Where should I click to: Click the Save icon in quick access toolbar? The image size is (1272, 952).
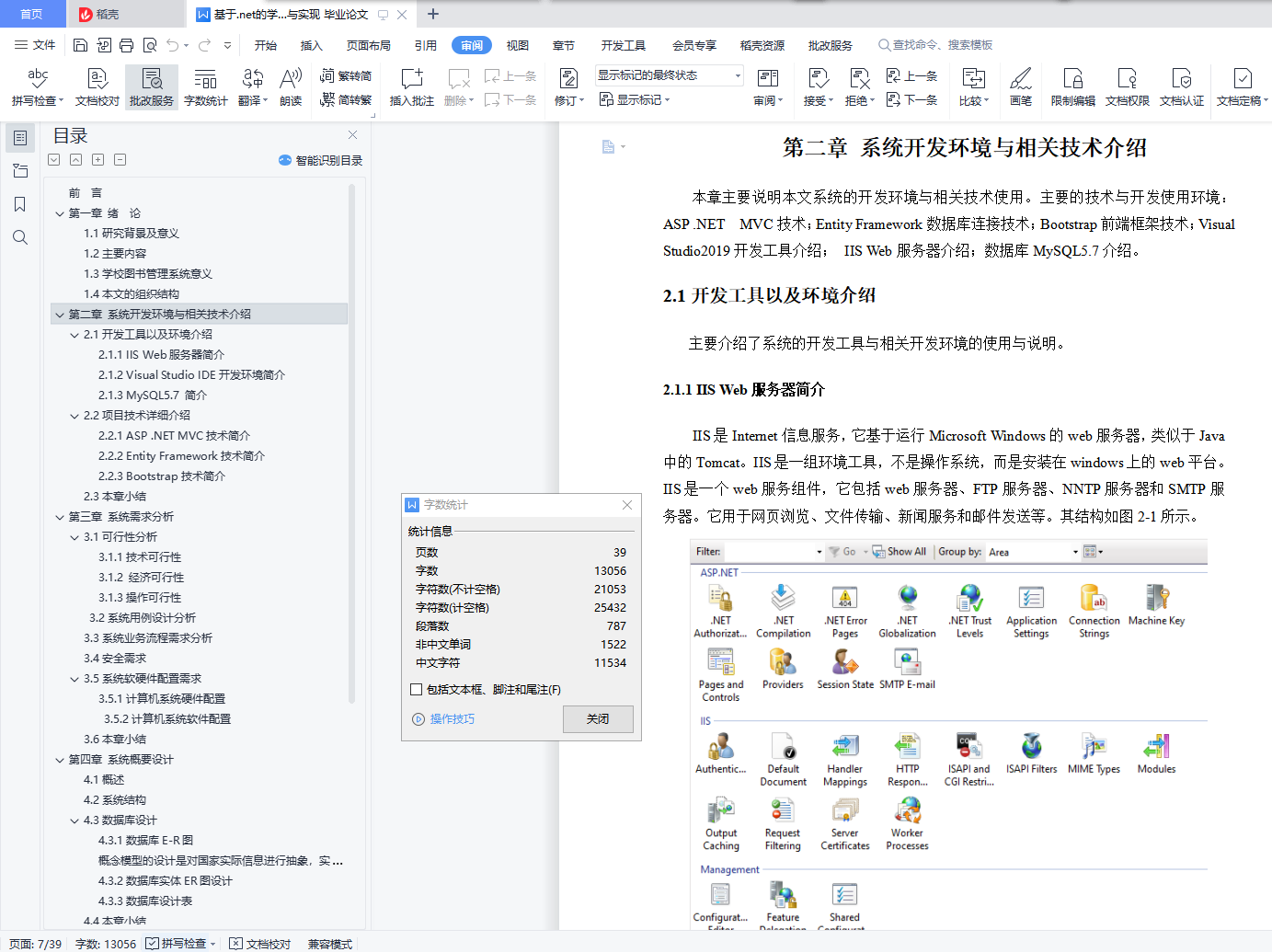coord(80,45)
